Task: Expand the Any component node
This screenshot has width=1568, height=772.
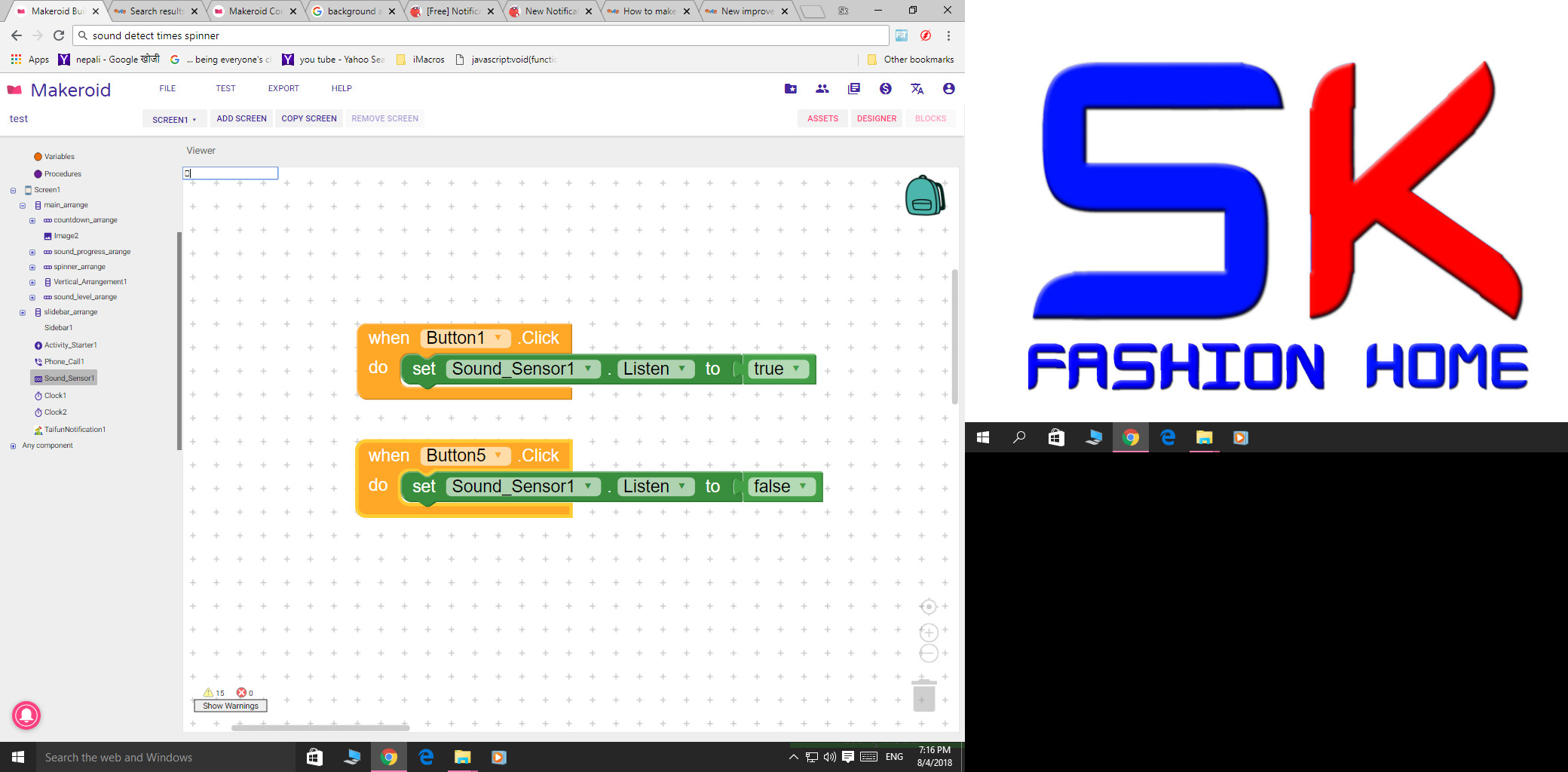Action: 13,446
